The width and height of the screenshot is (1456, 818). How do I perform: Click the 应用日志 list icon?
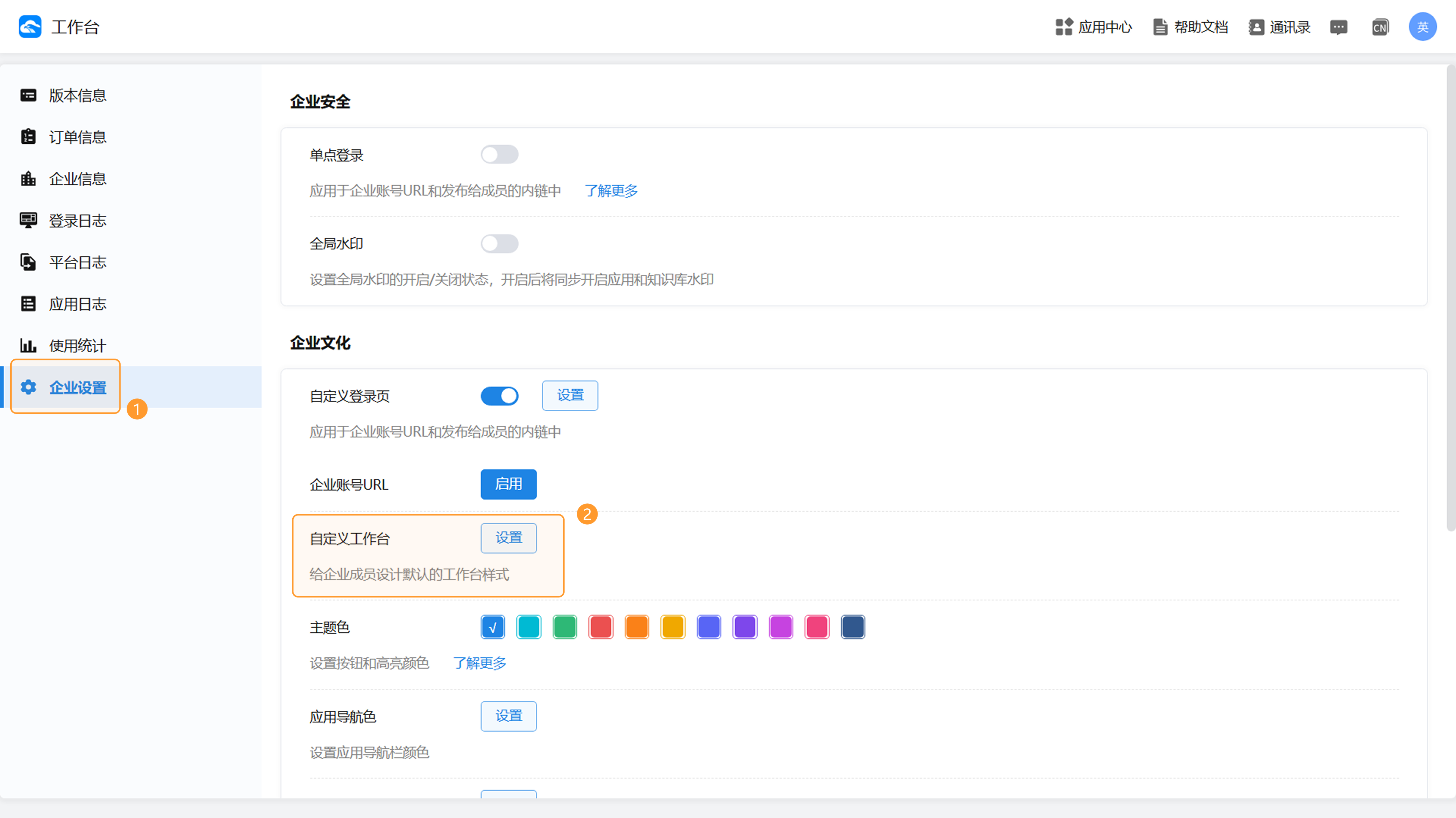pos(28,304)
